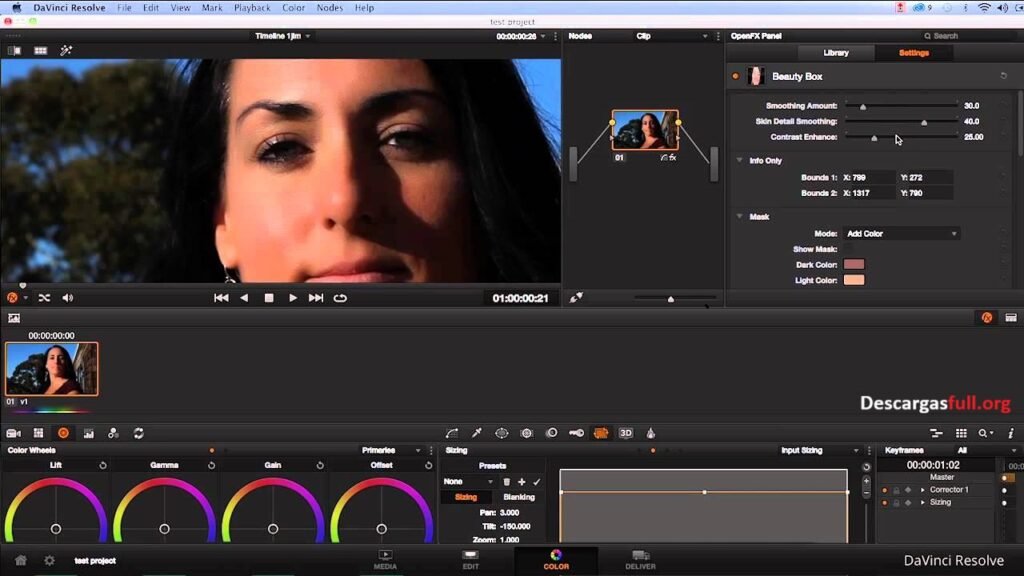Select the 3D qualifier icon
The height and width of the screenshot is (576, 1024).
pos(626,433)
